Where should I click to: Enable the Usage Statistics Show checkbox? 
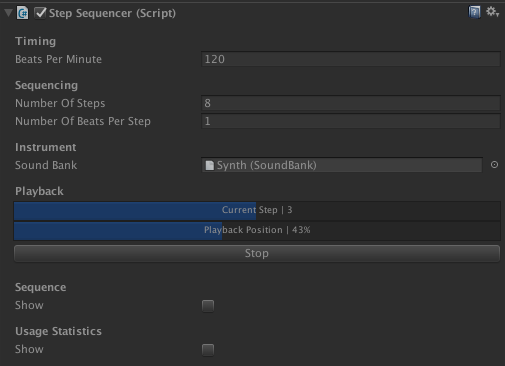[208, 350]
